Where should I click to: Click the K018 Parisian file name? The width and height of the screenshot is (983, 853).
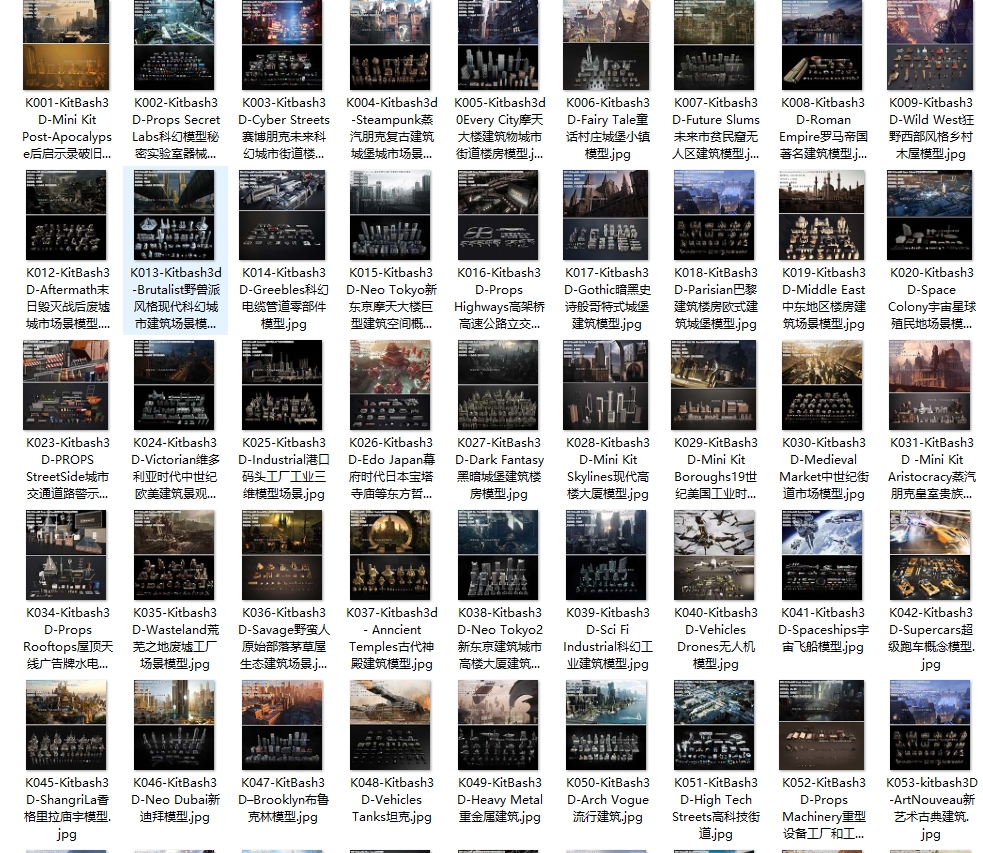[x=715, y=298]
